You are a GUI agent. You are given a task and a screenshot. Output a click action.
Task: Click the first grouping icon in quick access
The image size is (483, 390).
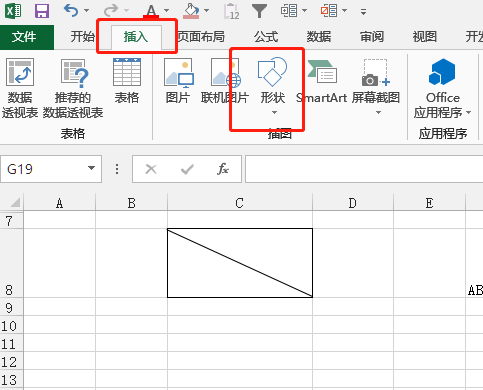click(289, 11)
